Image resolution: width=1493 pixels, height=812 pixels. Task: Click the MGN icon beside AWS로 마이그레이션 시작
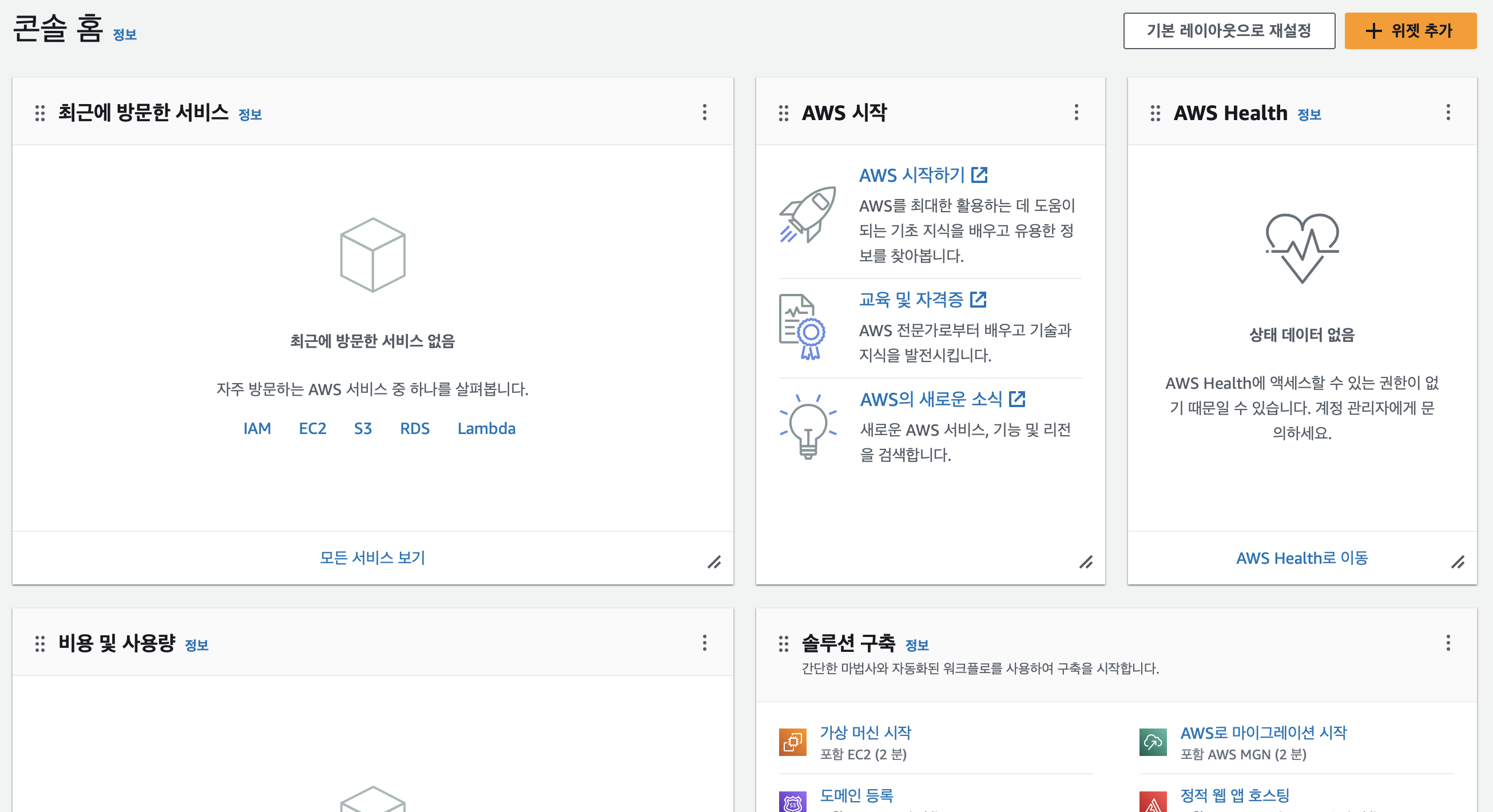tap(1153, 742)
